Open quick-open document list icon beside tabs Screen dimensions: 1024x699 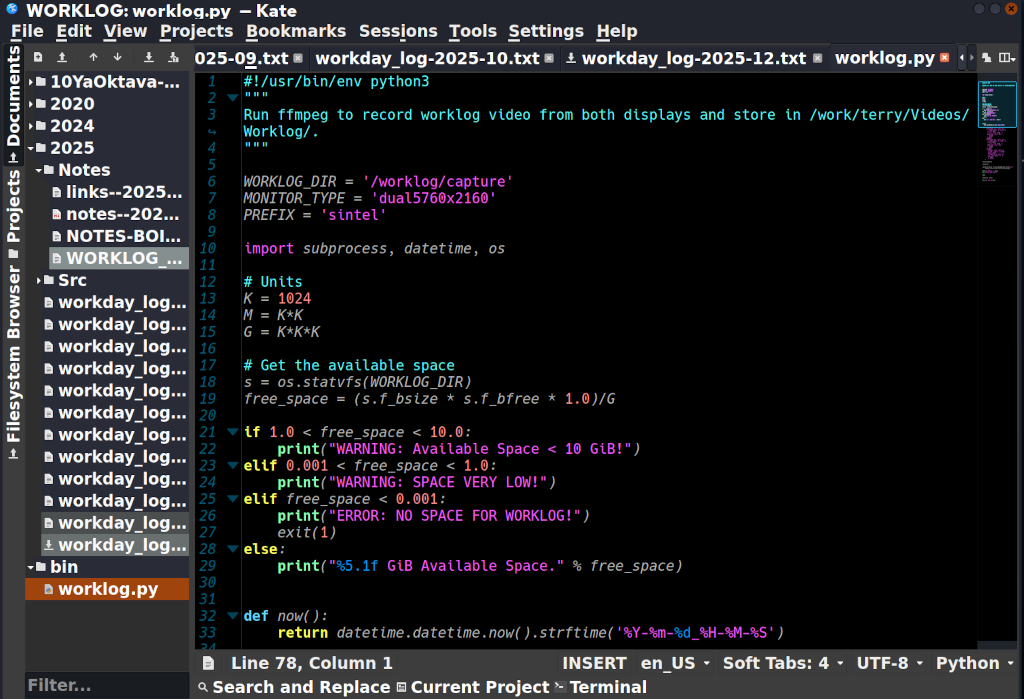[x=986, y=58]
